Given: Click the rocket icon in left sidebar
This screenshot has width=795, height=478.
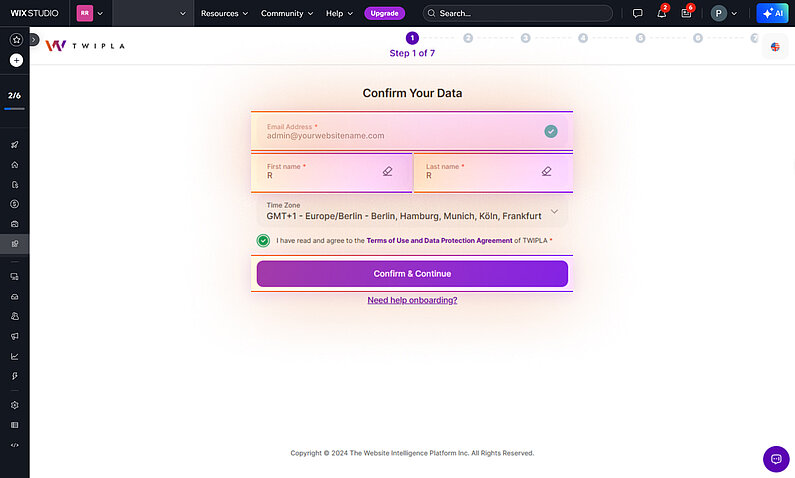Looking at the screenshot, I should pos(15,145).
